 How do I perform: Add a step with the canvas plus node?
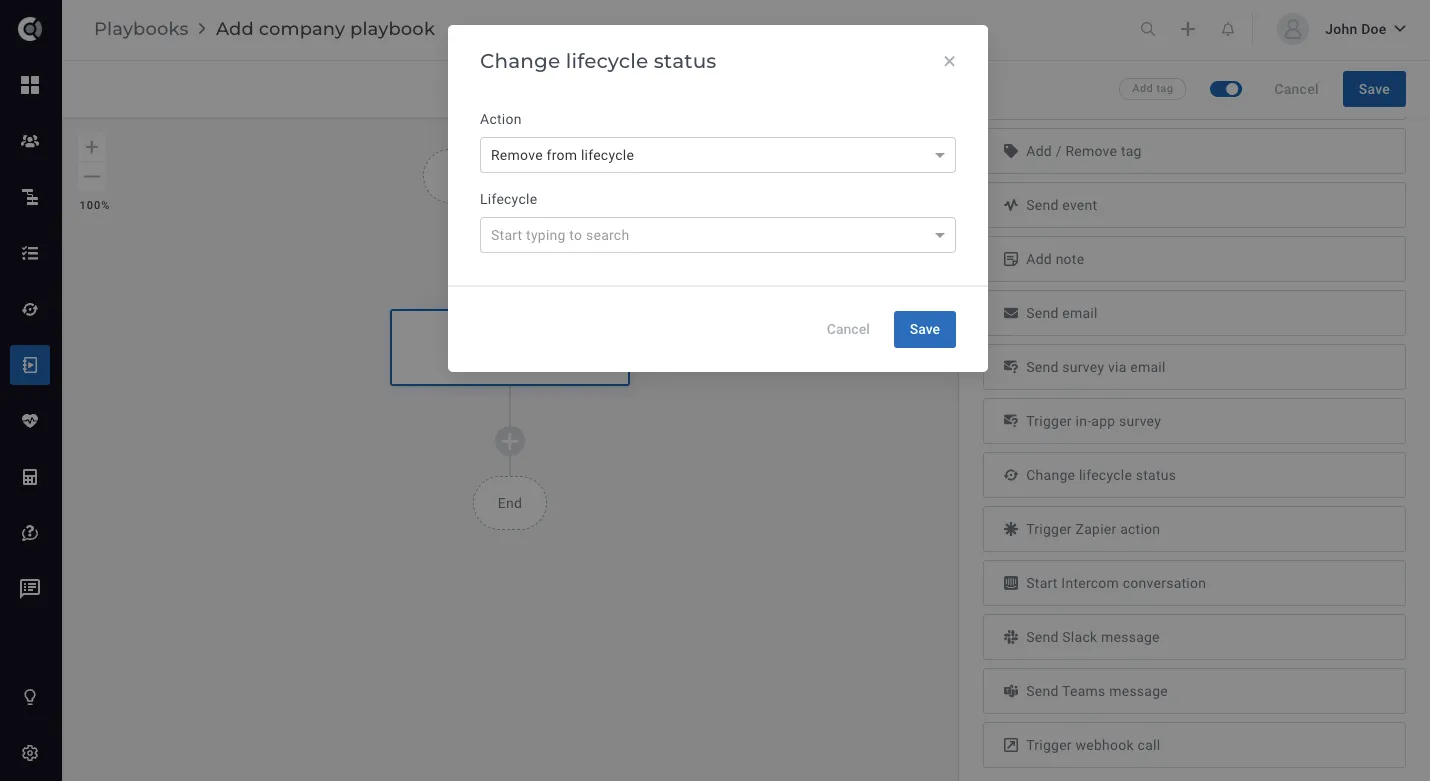[510, 440]
